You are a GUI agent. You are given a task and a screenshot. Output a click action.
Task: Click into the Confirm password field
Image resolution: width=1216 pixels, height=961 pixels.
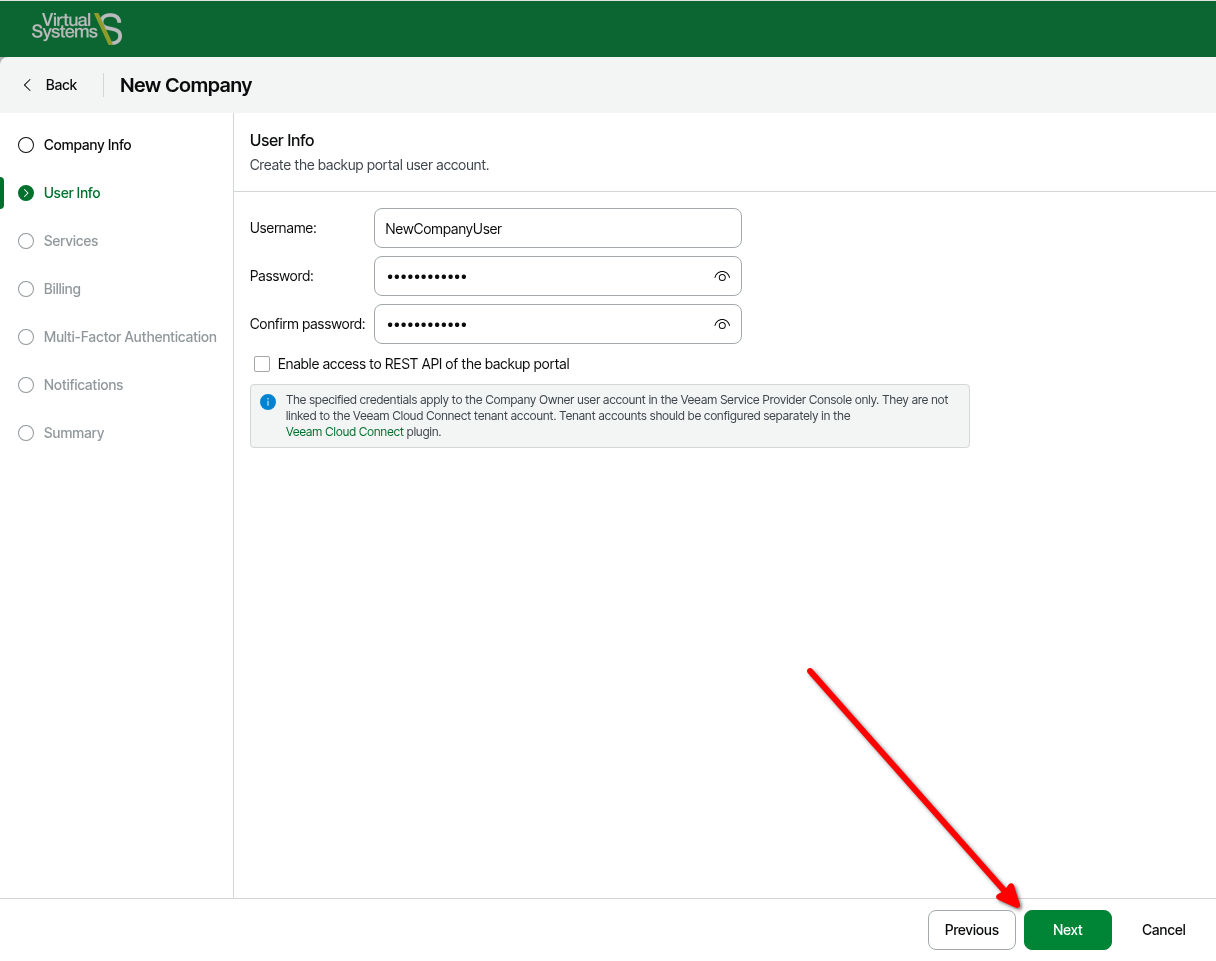click(540, 324)
